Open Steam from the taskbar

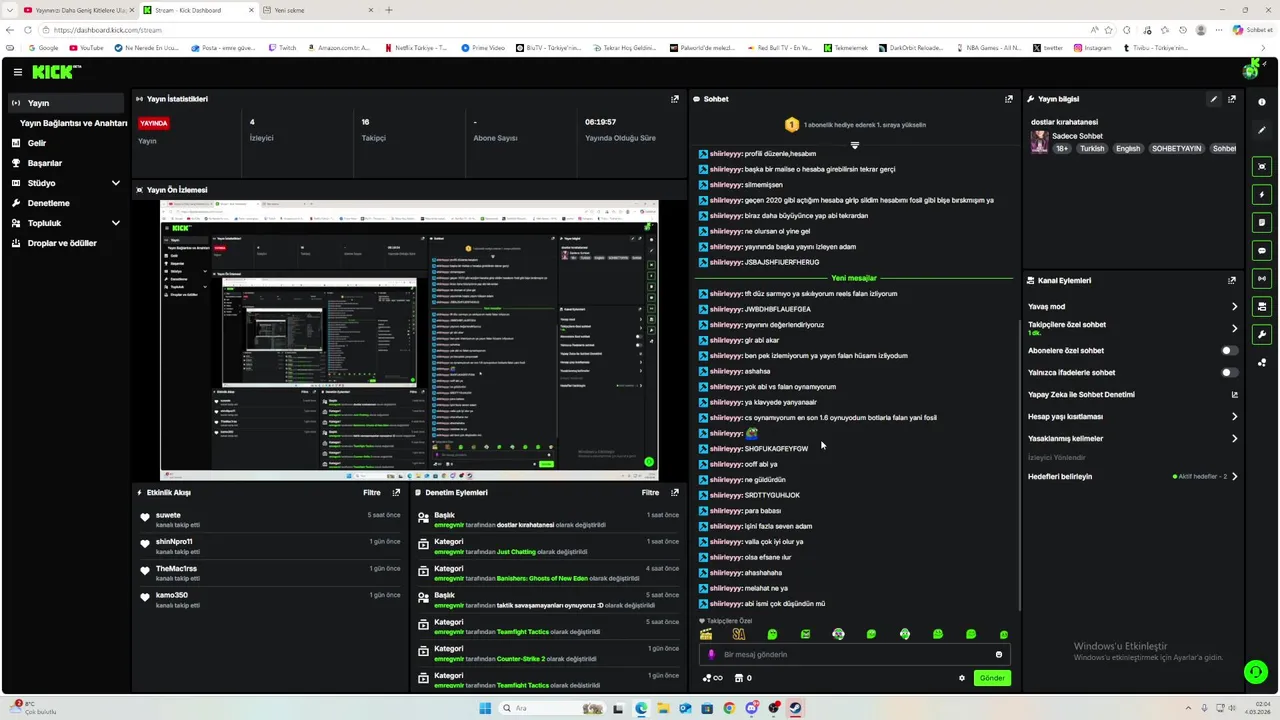coord(796,708)
